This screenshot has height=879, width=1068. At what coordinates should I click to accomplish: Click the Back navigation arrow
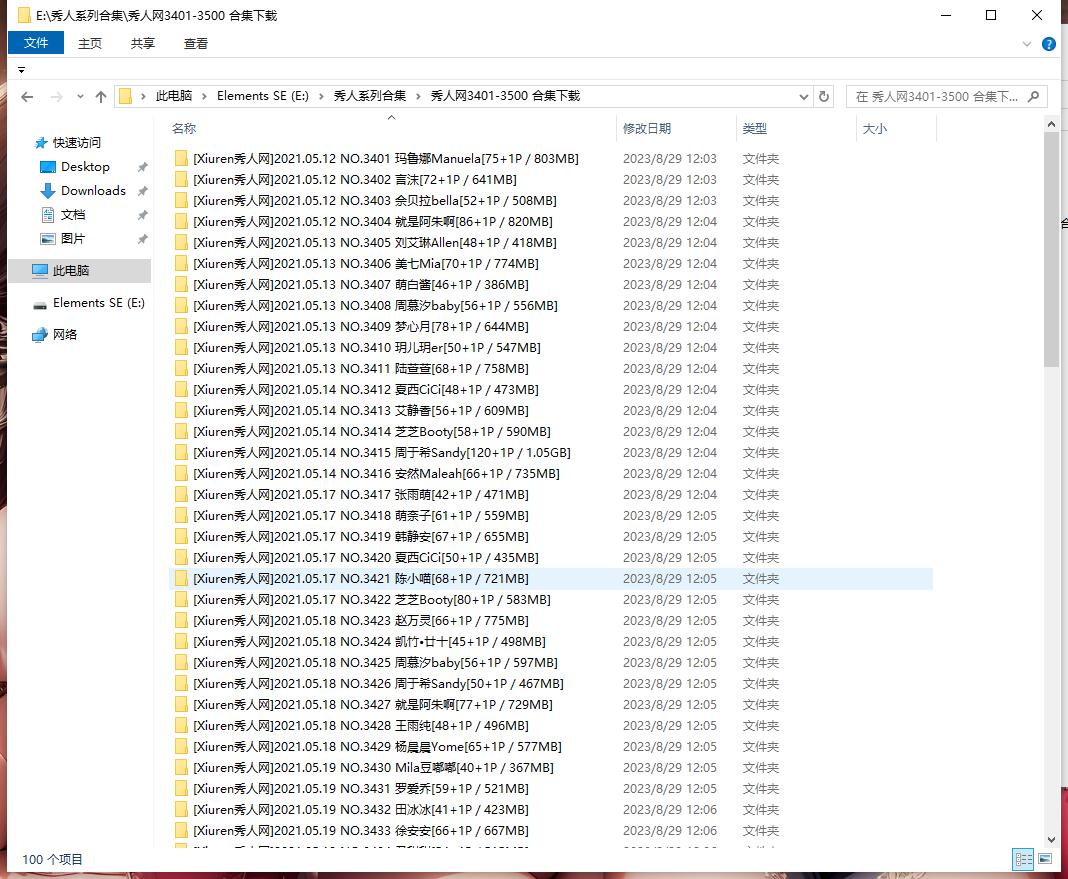point(27,96)
